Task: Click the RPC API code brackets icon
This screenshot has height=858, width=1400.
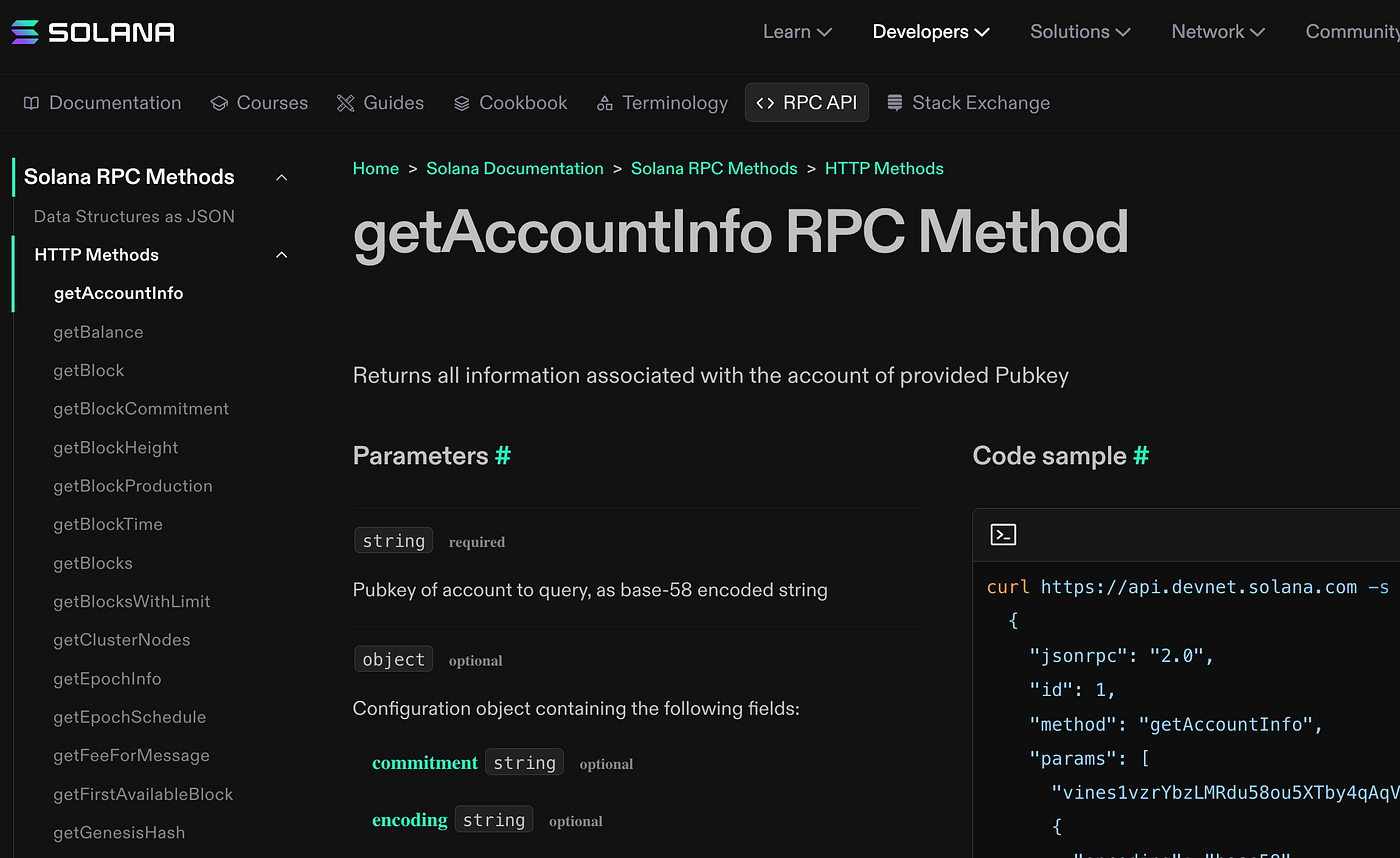Action: tap(765, 103)
